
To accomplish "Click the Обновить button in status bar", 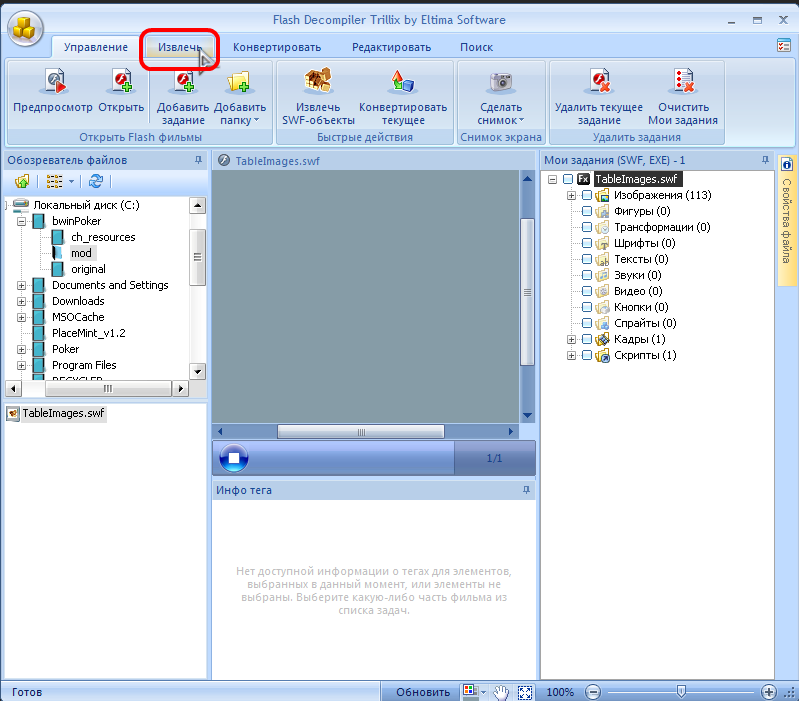I will coord(423,692).
